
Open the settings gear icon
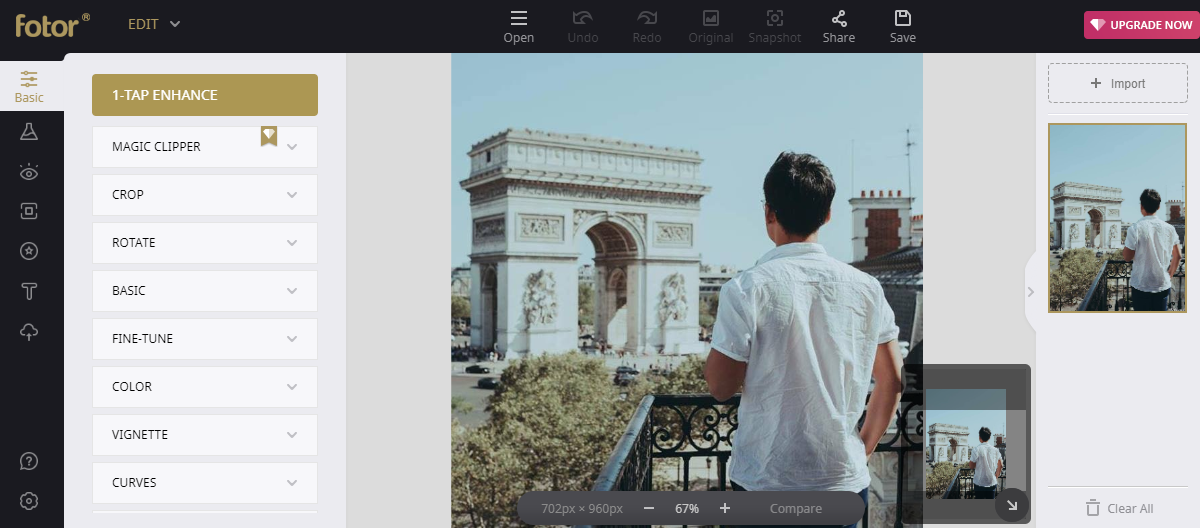tap(29, 501)
